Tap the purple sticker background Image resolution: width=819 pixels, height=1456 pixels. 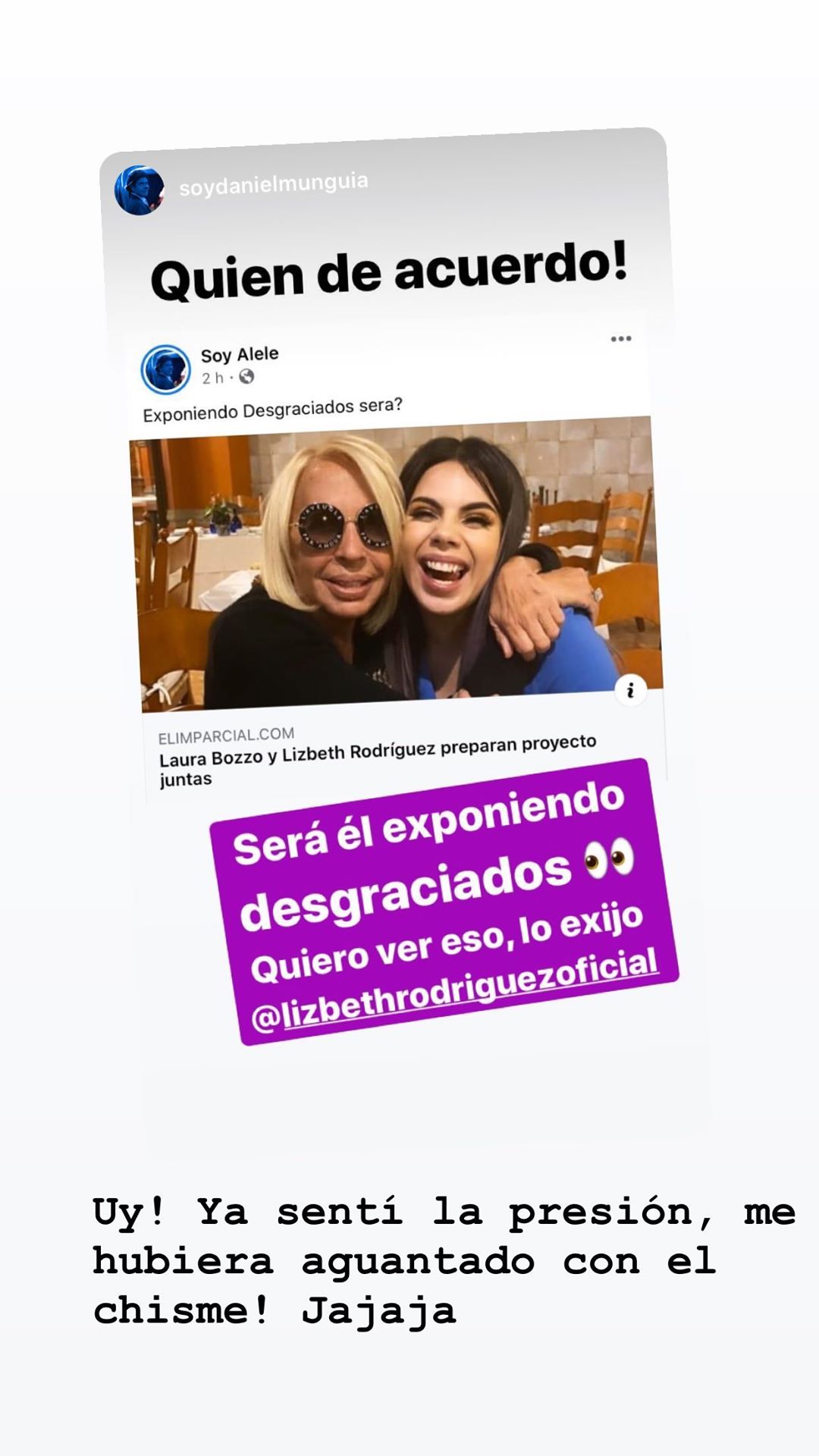click(444, 902)
